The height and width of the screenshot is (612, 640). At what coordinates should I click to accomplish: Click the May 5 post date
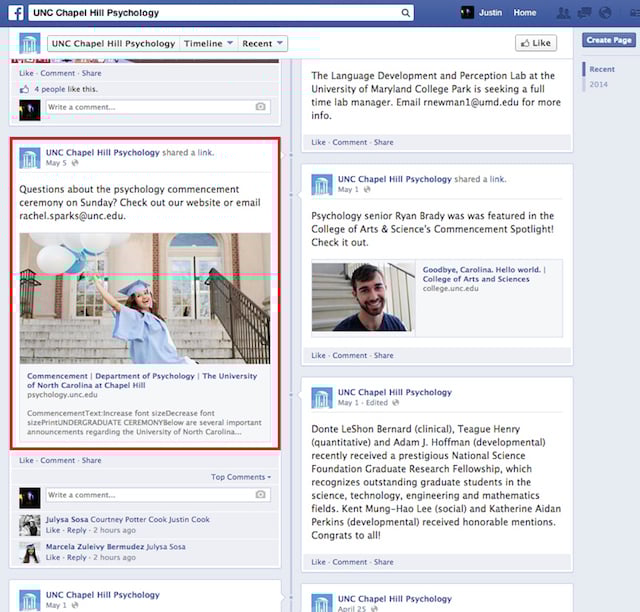[56, 163]
